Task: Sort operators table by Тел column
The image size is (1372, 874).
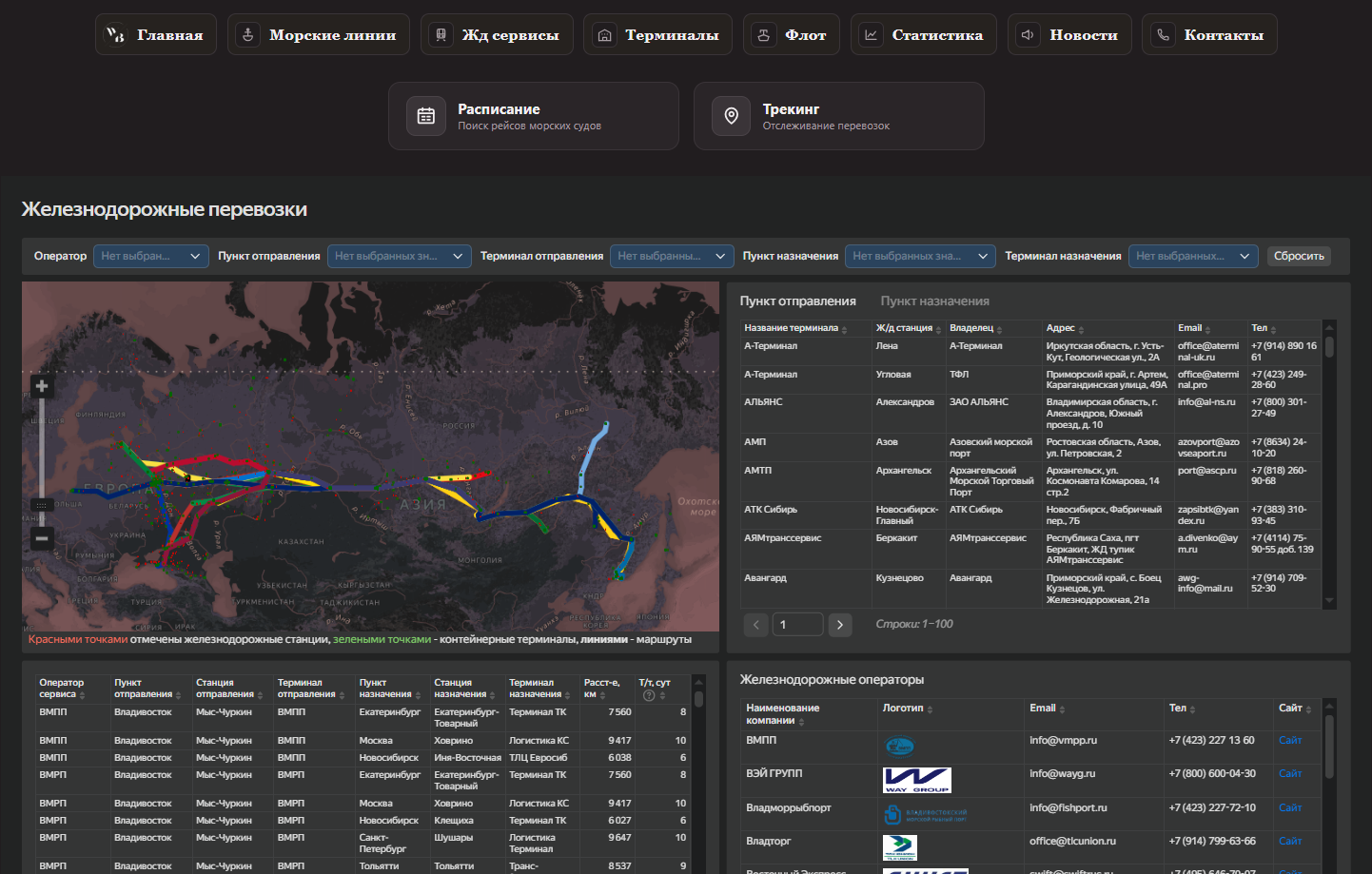Action: pyautogui.click(x=1181, y=709)
